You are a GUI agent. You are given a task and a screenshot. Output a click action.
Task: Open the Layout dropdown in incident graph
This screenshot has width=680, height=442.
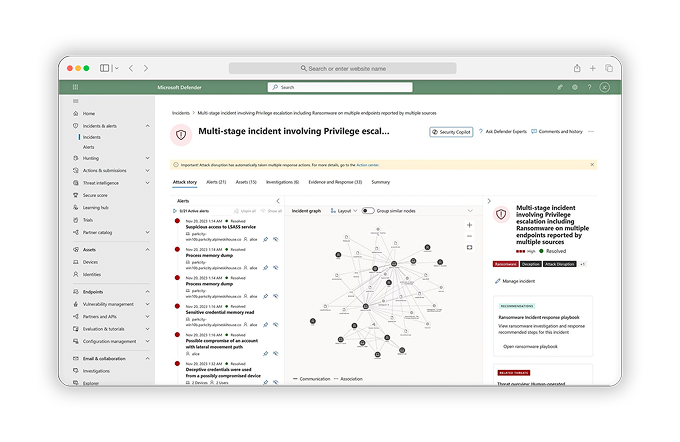pyautogui.click(x=344, y=211)
